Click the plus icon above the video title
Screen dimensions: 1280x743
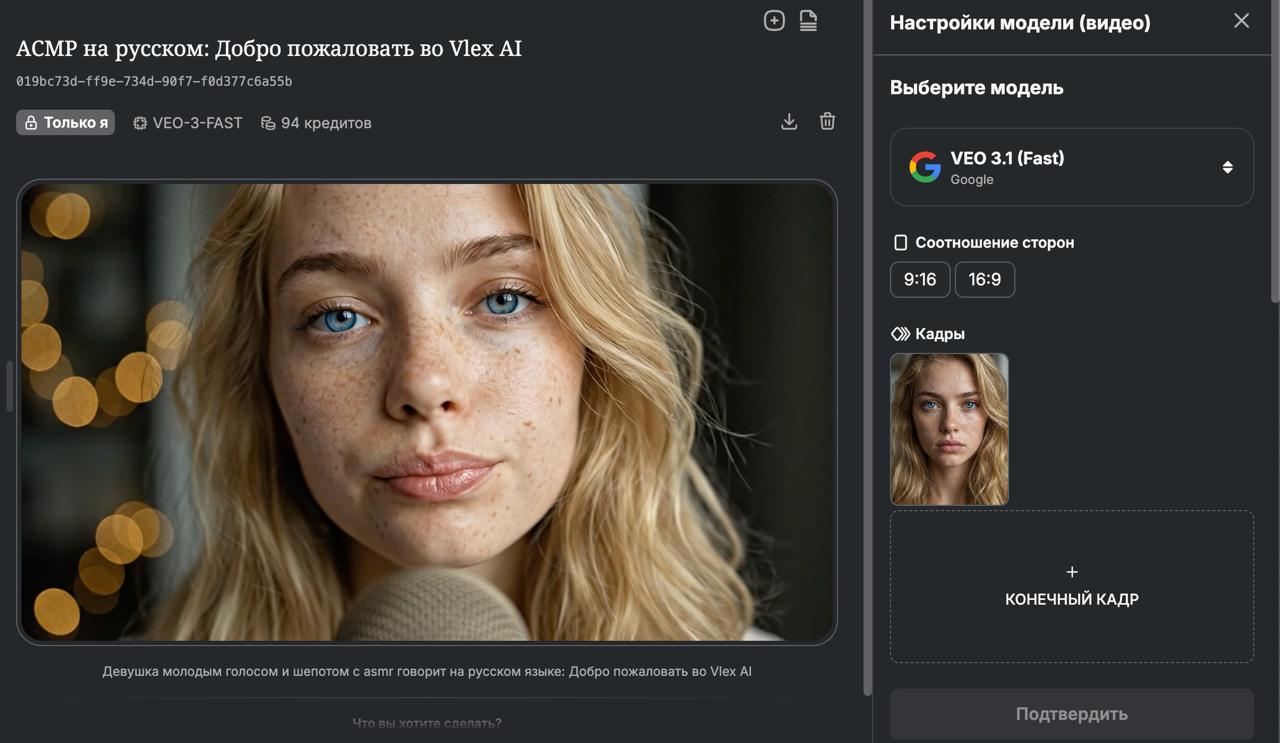[773, 19]
